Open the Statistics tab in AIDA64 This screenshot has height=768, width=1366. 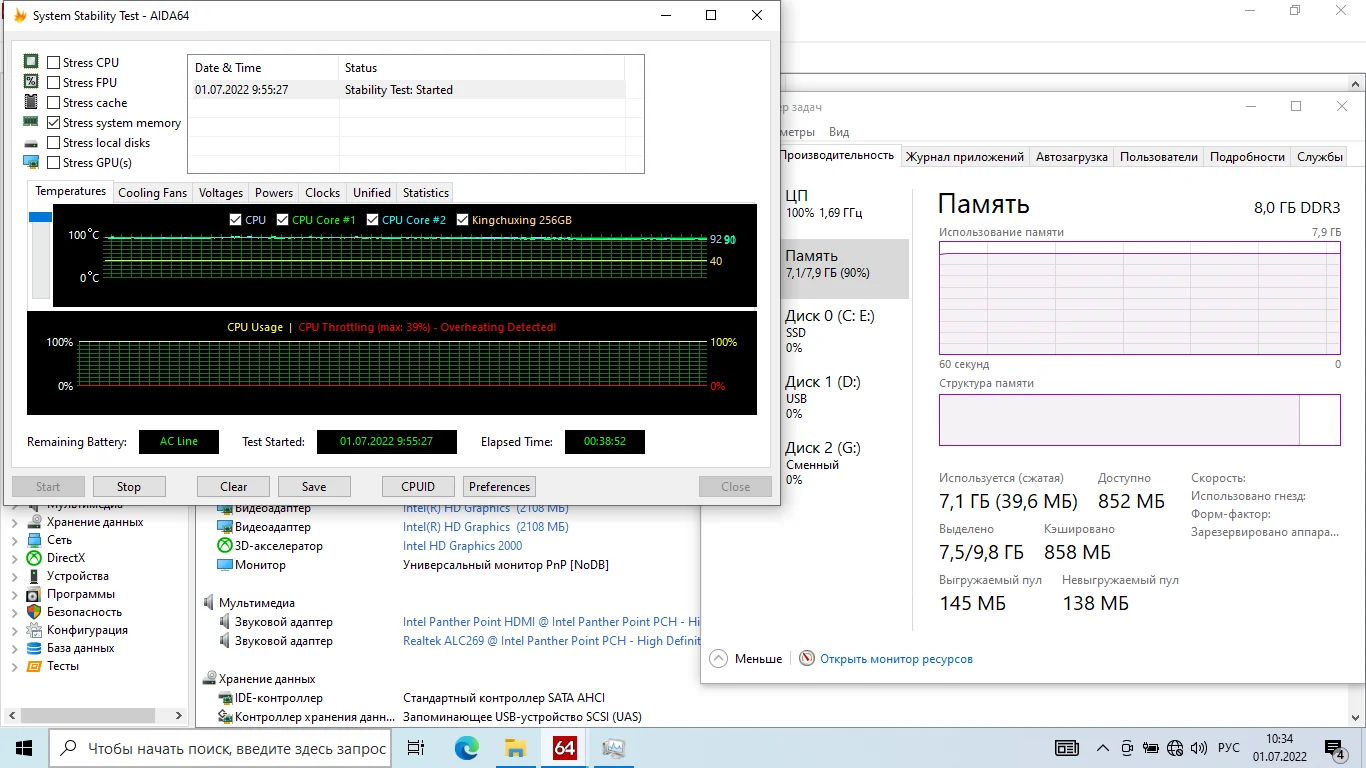426,193
